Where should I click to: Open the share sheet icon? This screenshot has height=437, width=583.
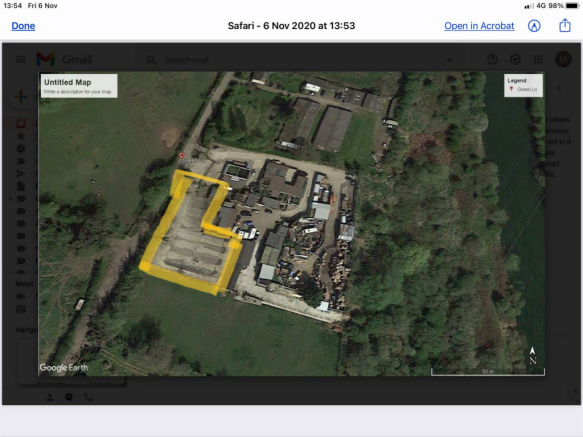pos(565,25)
